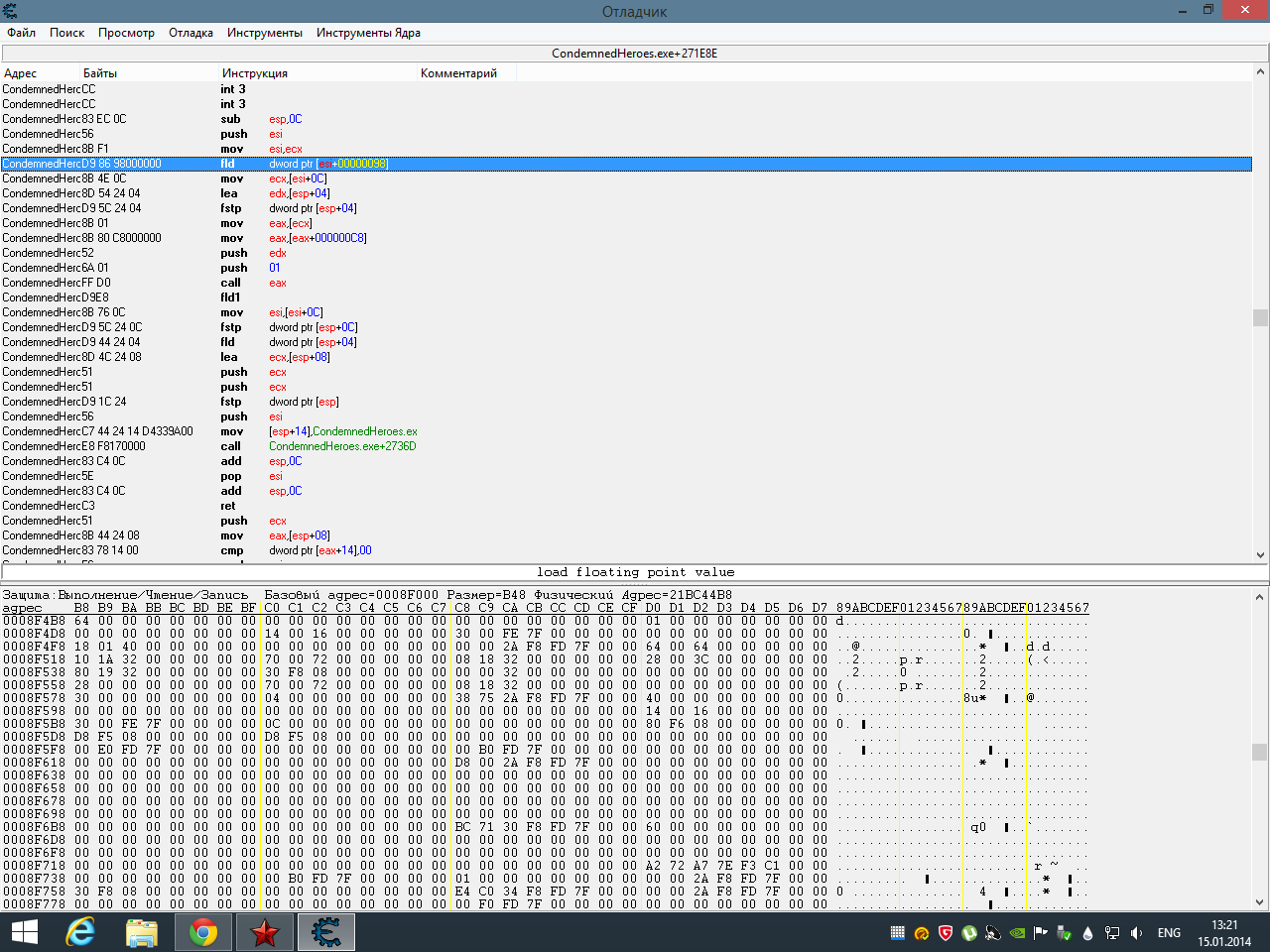Open the Cheat Engine debugger from the taskbar
1270x952 pixels.
click(325, 932)
